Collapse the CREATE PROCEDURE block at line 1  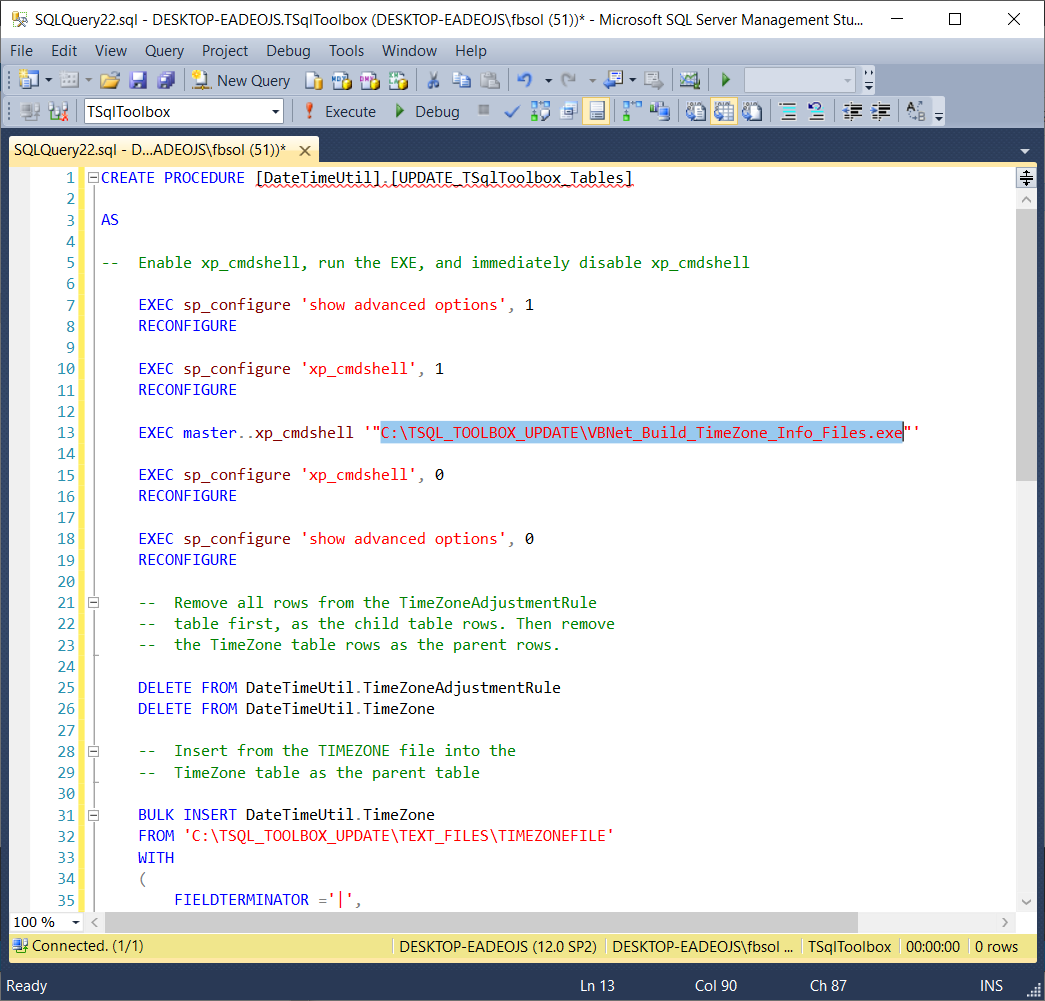[94, 178]
